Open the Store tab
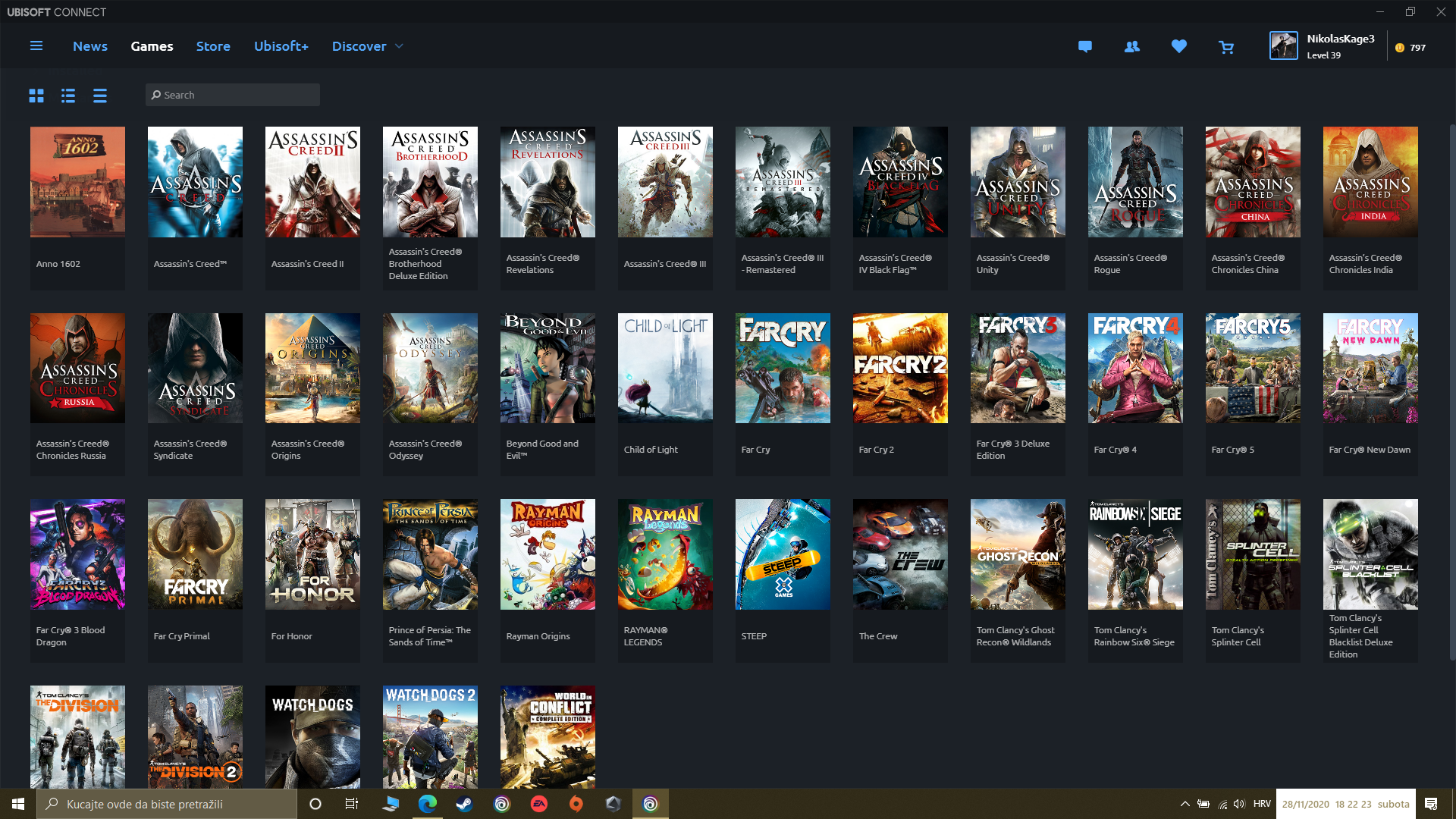 click(x=213, y=46)
